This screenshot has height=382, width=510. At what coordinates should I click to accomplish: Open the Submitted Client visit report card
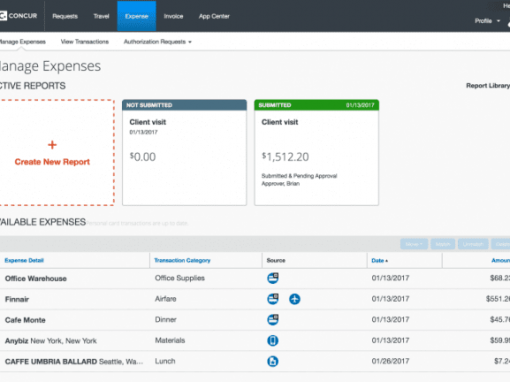[316, 152]
